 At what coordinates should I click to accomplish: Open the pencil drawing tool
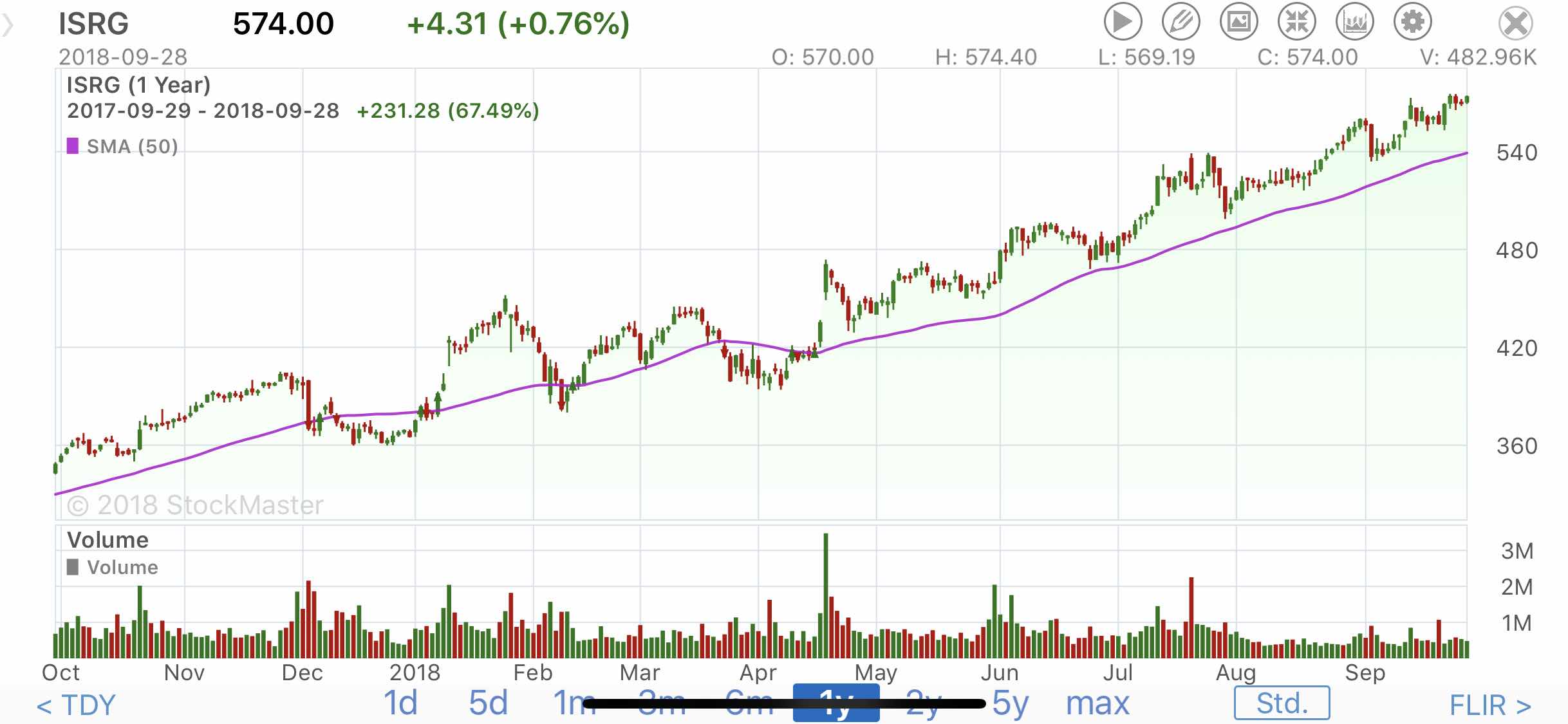point(1181,22)
